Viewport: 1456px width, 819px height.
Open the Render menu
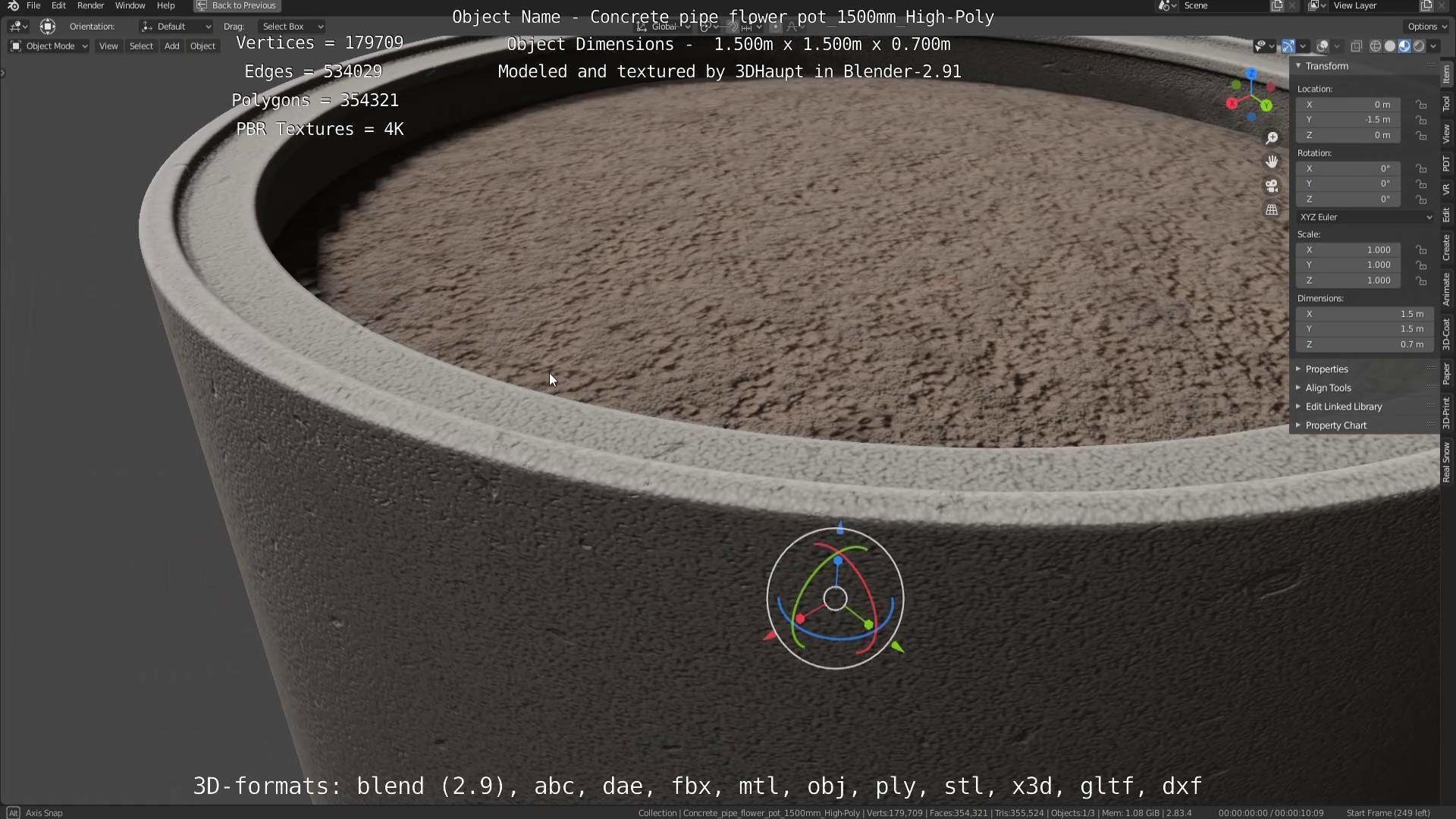click(90, 5)
